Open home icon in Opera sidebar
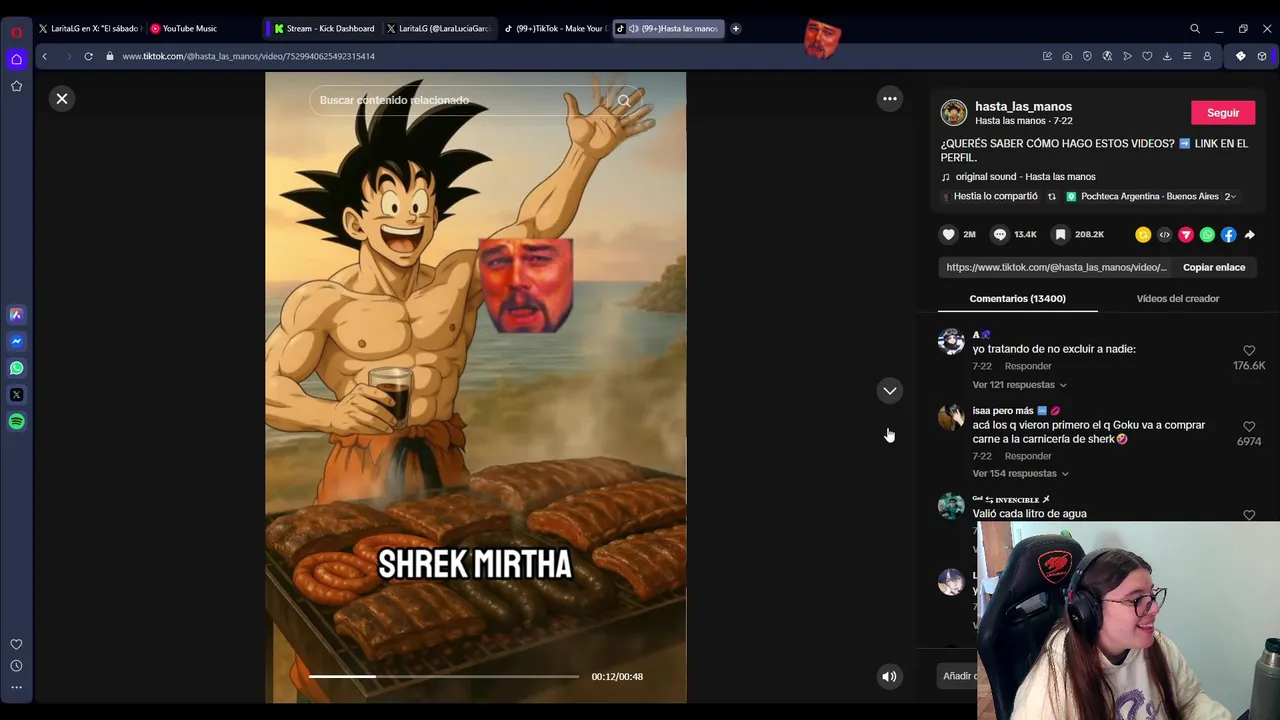 16,59
